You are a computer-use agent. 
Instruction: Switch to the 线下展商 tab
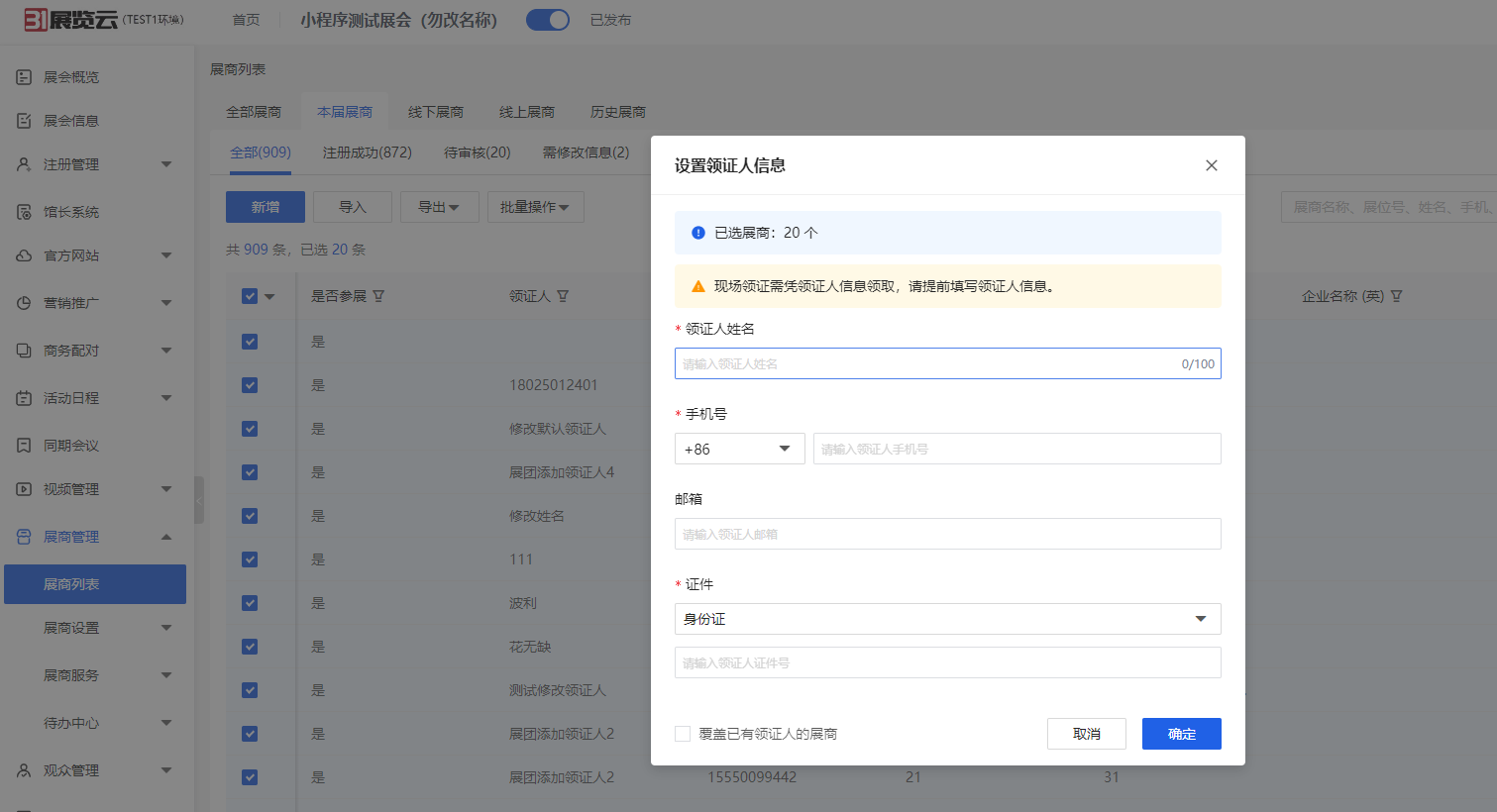436,112
